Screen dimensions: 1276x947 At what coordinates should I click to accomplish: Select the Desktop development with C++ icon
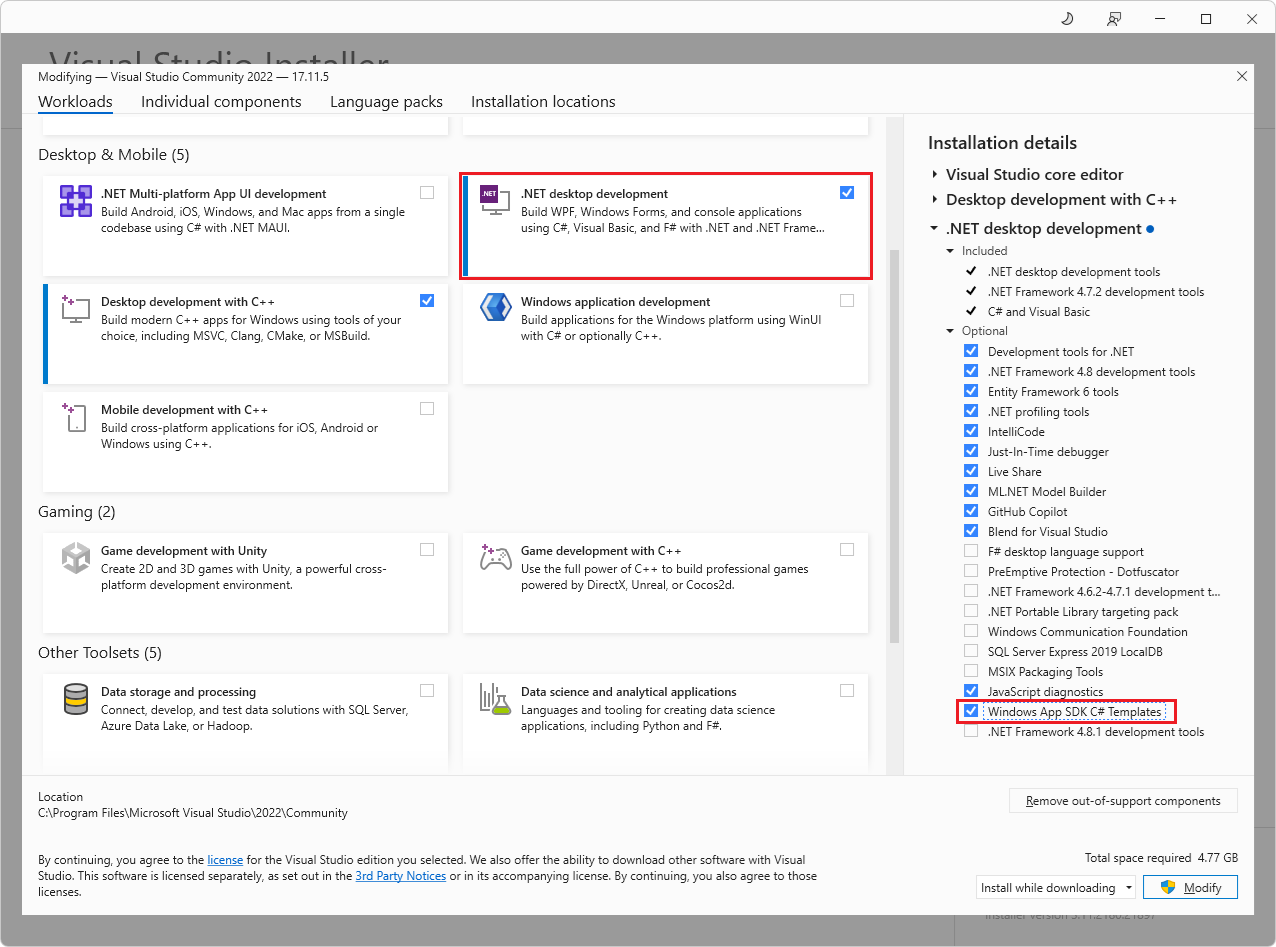75,308
